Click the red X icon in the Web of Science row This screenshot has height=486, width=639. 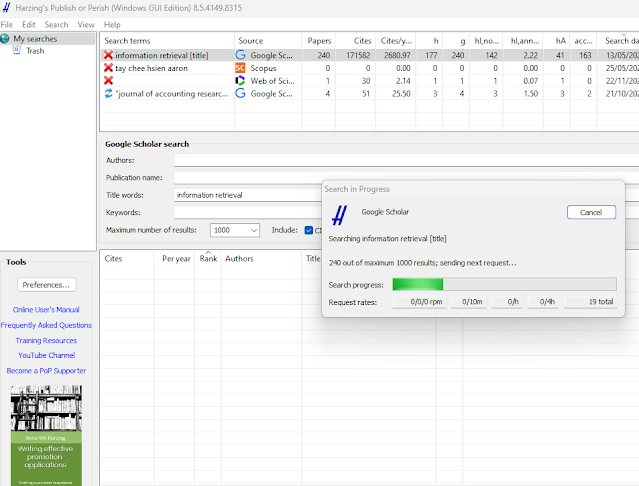(x=108, y=81)
